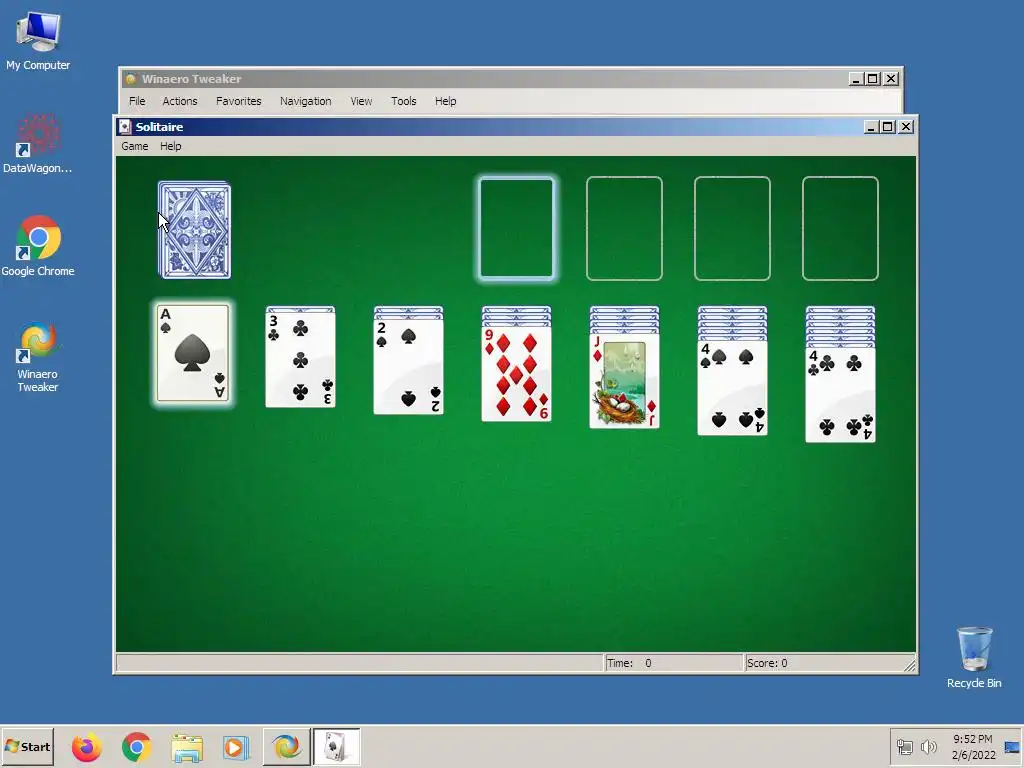Select the Ace of Spades card
The width and height of the screenshot is (1024, 768).
click(x=193, y=353)
